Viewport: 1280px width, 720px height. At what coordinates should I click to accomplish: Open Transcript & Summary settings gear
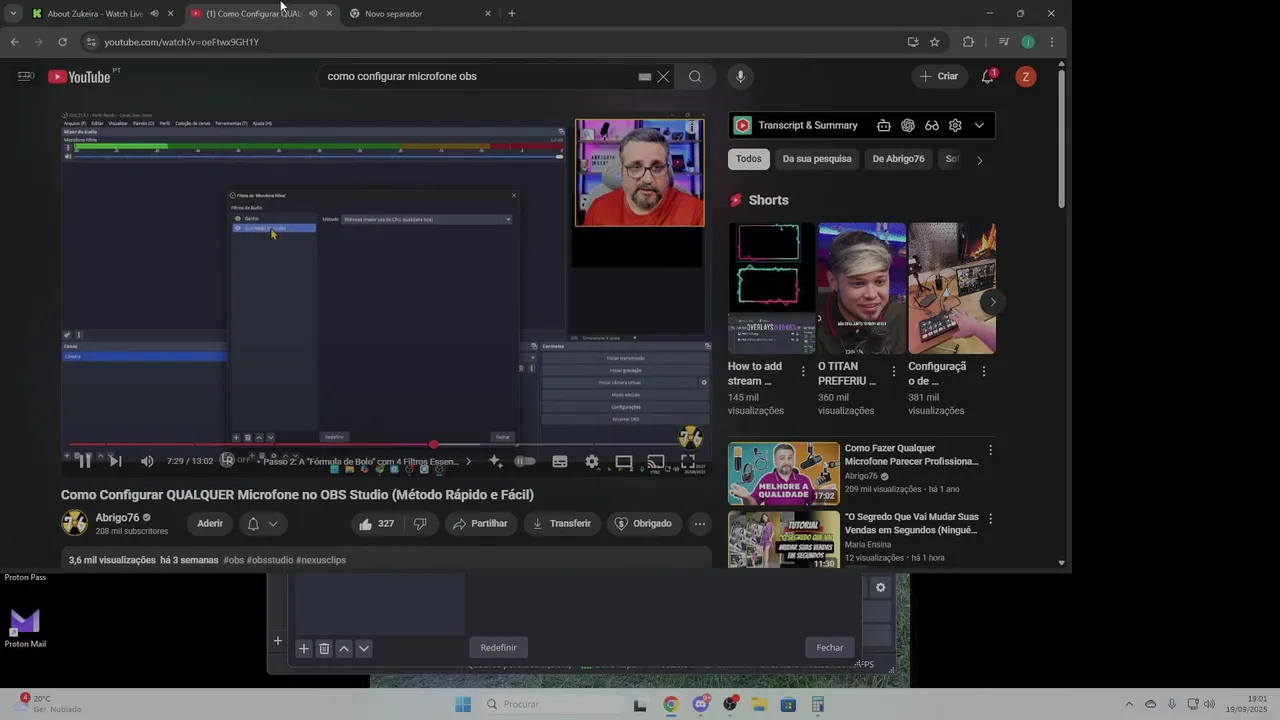click(x=955, y=126)
